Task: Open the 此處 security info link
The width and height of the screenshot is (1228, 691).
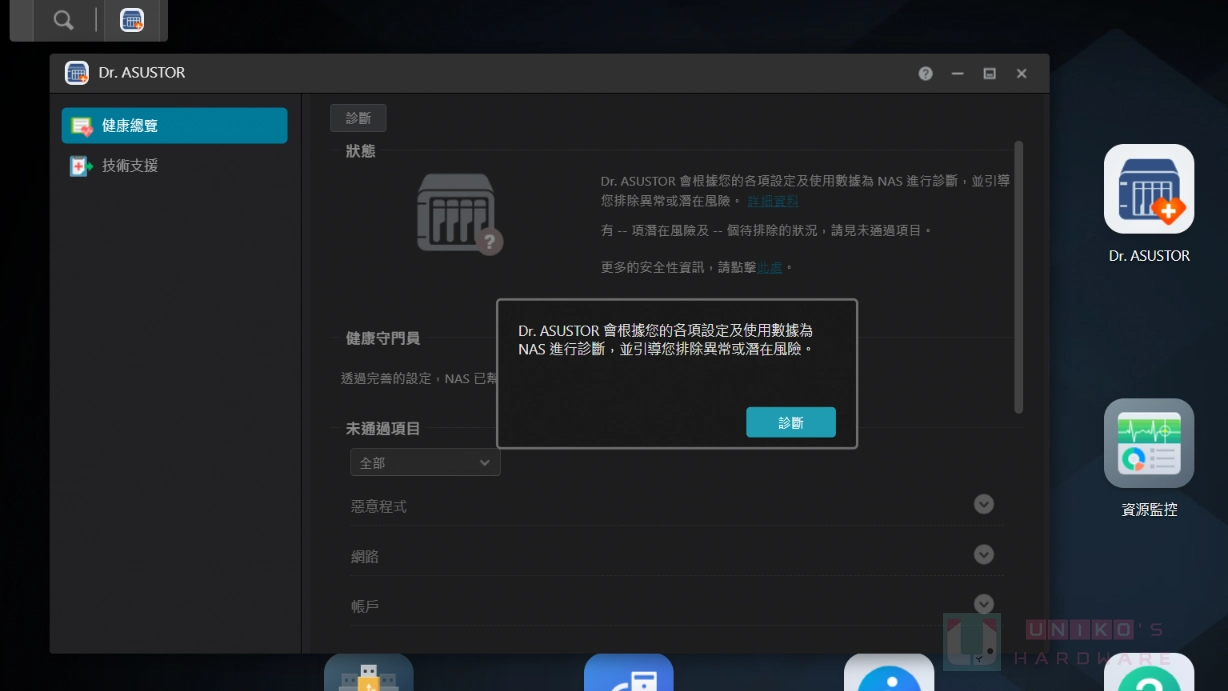Action: click(770, 268)
